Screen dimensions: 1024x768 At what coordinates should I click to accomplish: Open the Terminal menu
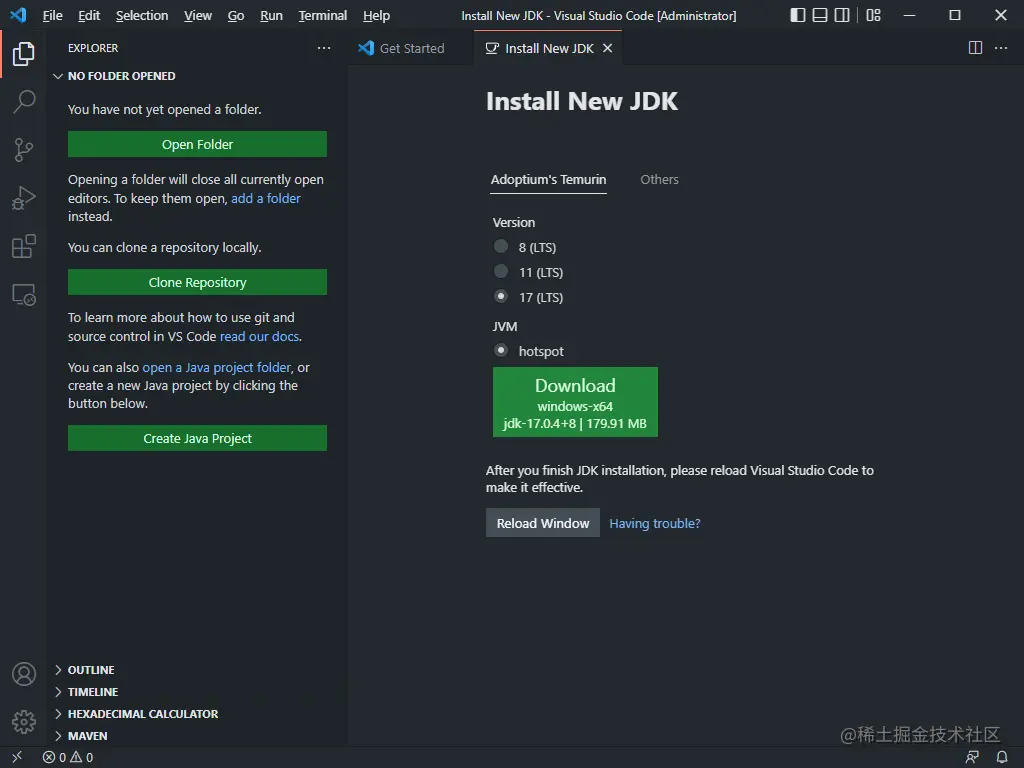coord(323,15)
